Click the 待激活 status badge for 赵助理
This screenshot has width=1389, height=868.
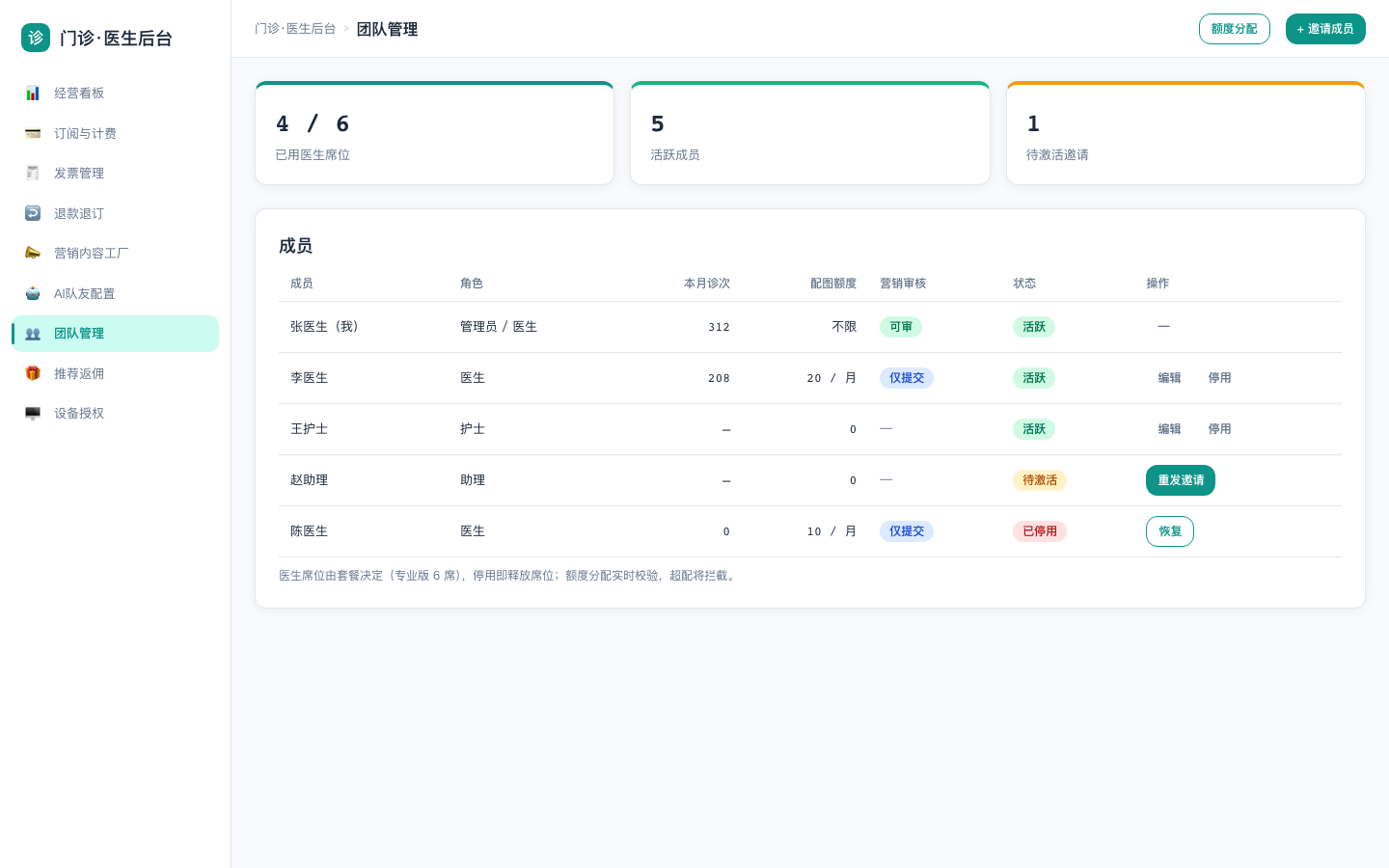[1040, 480]
